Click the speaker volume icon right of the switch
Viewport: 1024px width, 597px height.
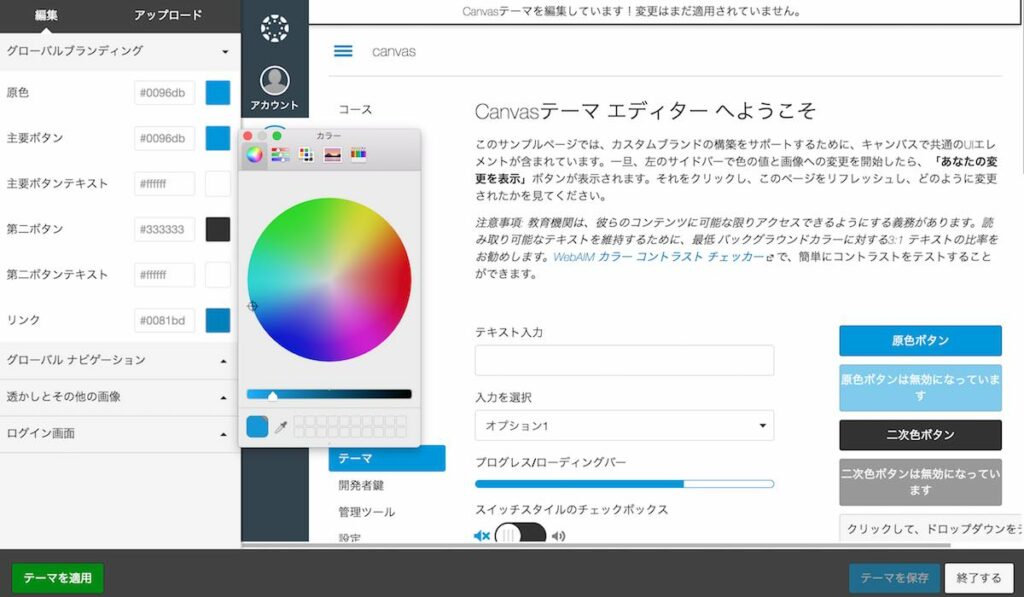tap(558, 536)
